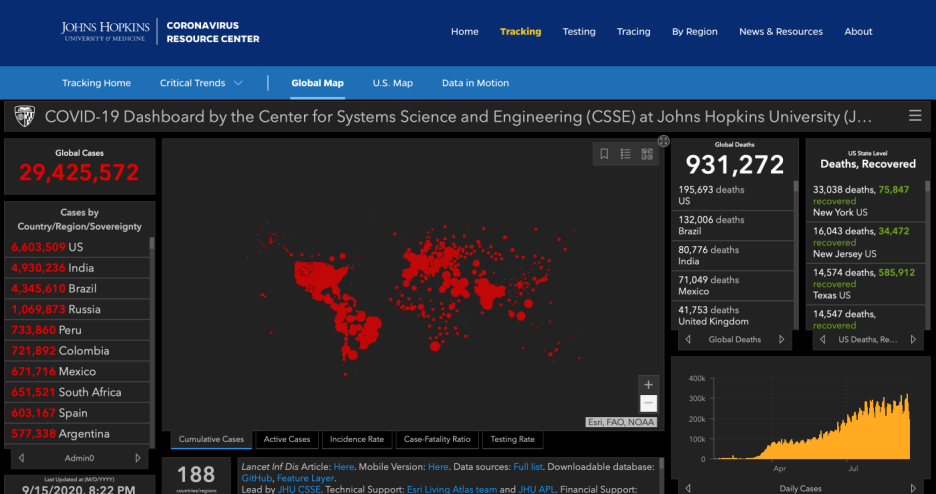Switch to Testing Rate map tab
The height and width of the screenshot is (494, 936).
point(513,439)
